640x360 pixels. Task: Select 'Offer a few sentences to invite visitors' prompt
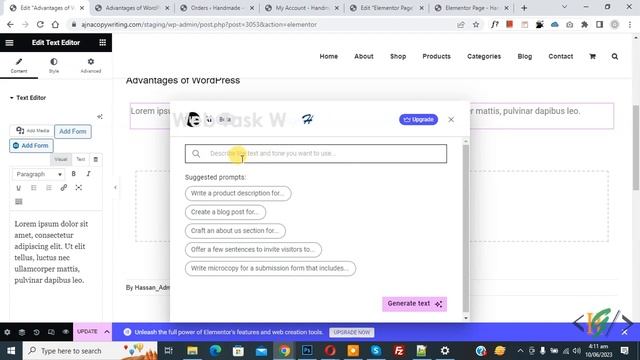(x=253, y=249)
